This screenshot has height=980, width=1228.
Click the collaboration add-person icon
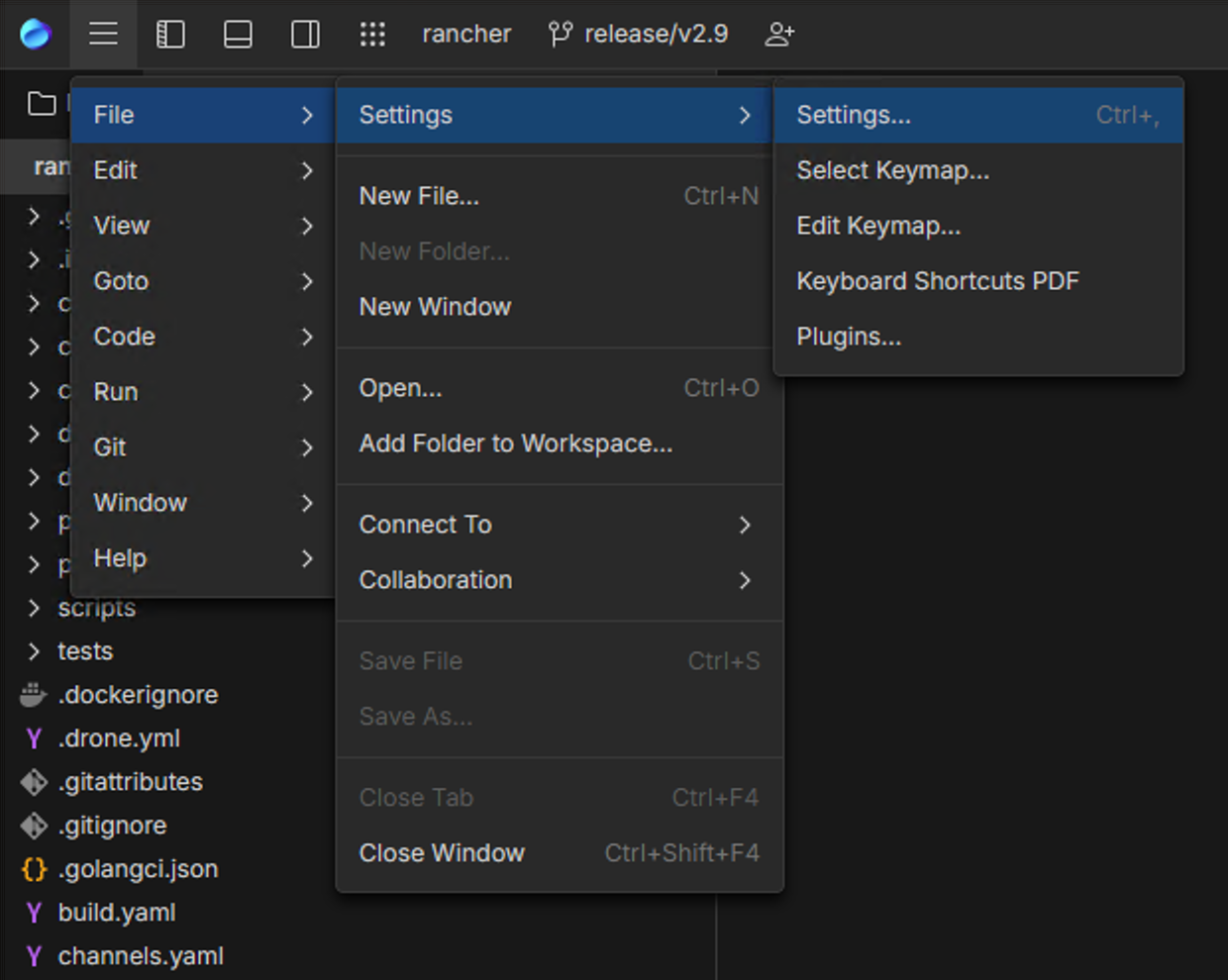781,33
